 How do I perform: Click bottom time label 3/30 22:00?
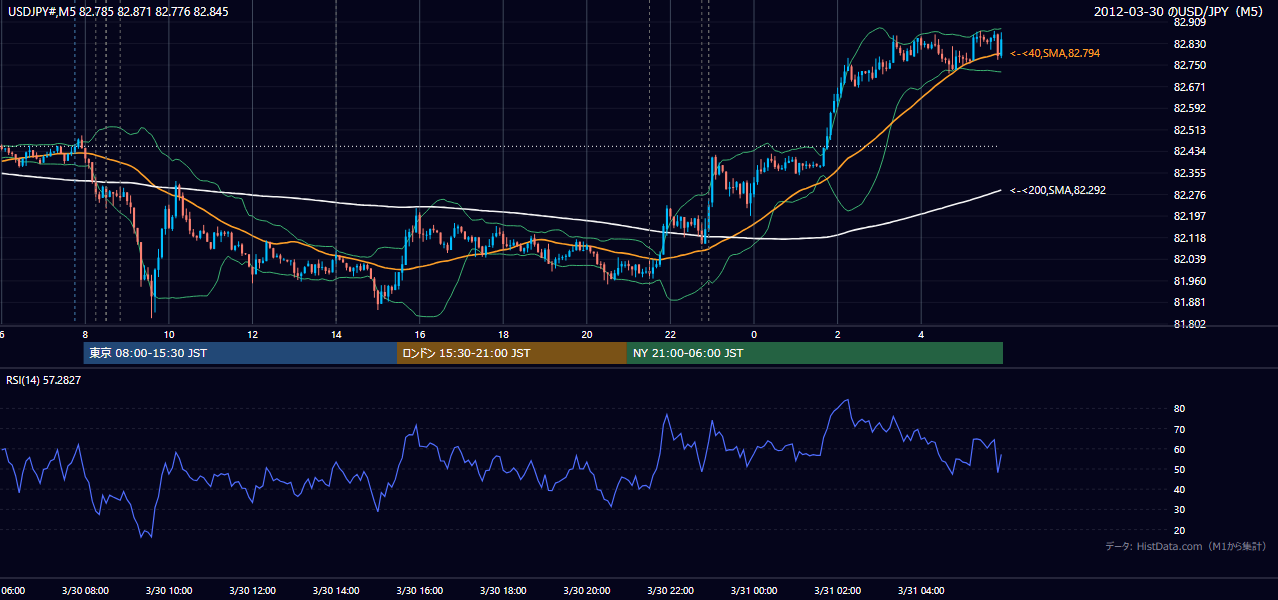coord(669,591)
